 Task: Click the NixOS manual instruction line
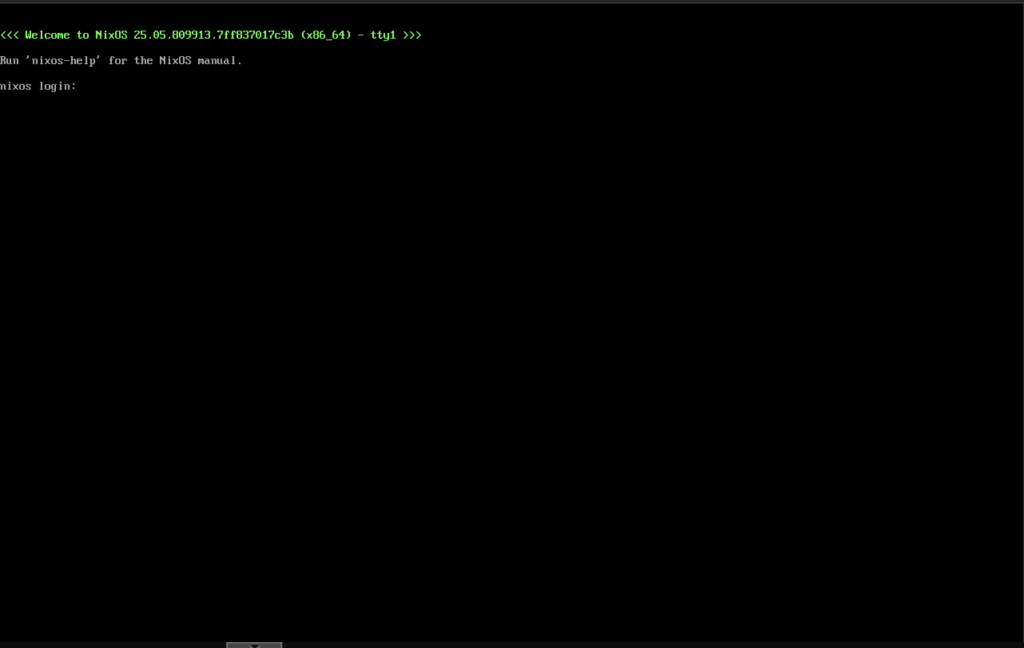(x=120, y=60)
